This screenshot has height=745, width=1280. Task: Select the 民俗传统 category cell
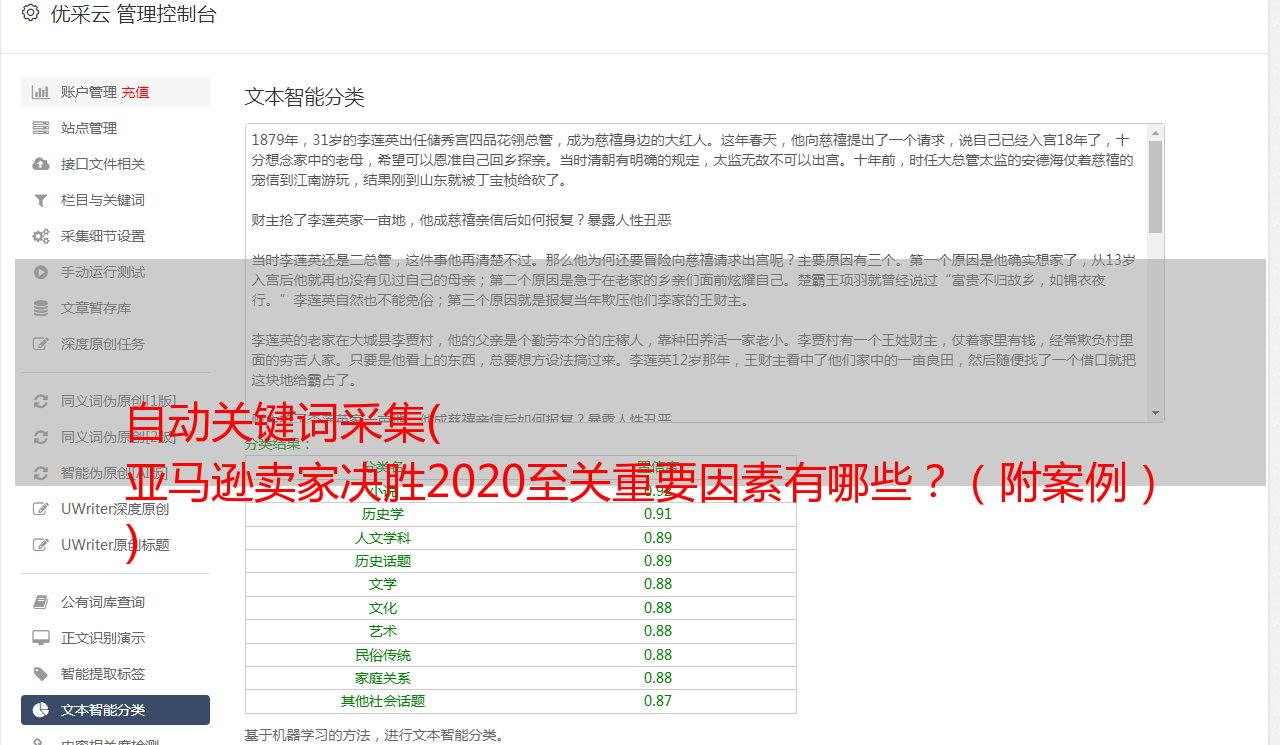pos(383,655)
